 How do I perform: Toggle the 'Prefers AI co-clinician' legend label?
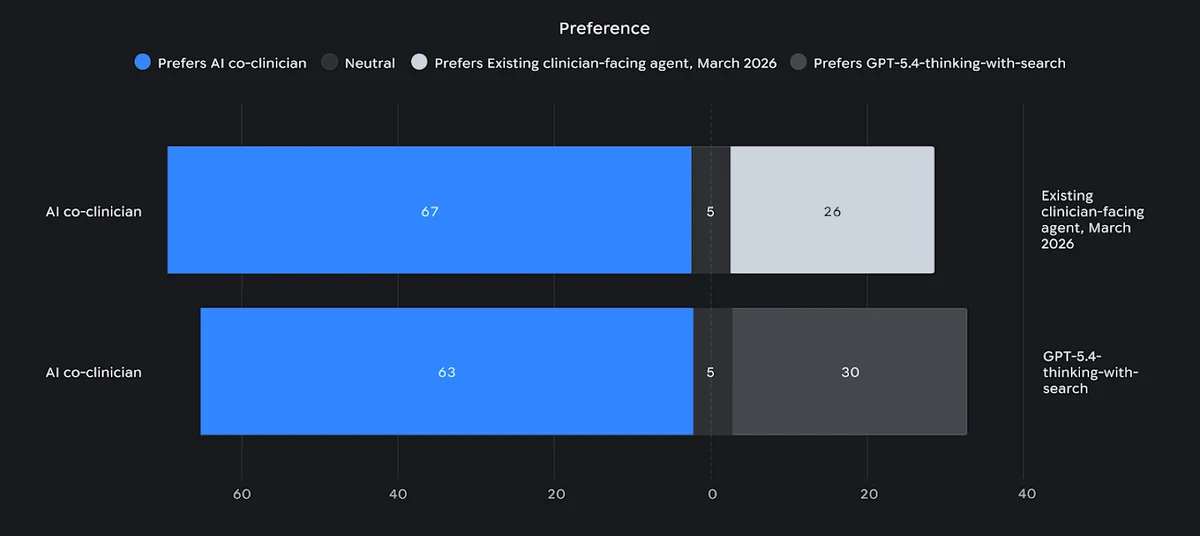click(x=232, y=63)
